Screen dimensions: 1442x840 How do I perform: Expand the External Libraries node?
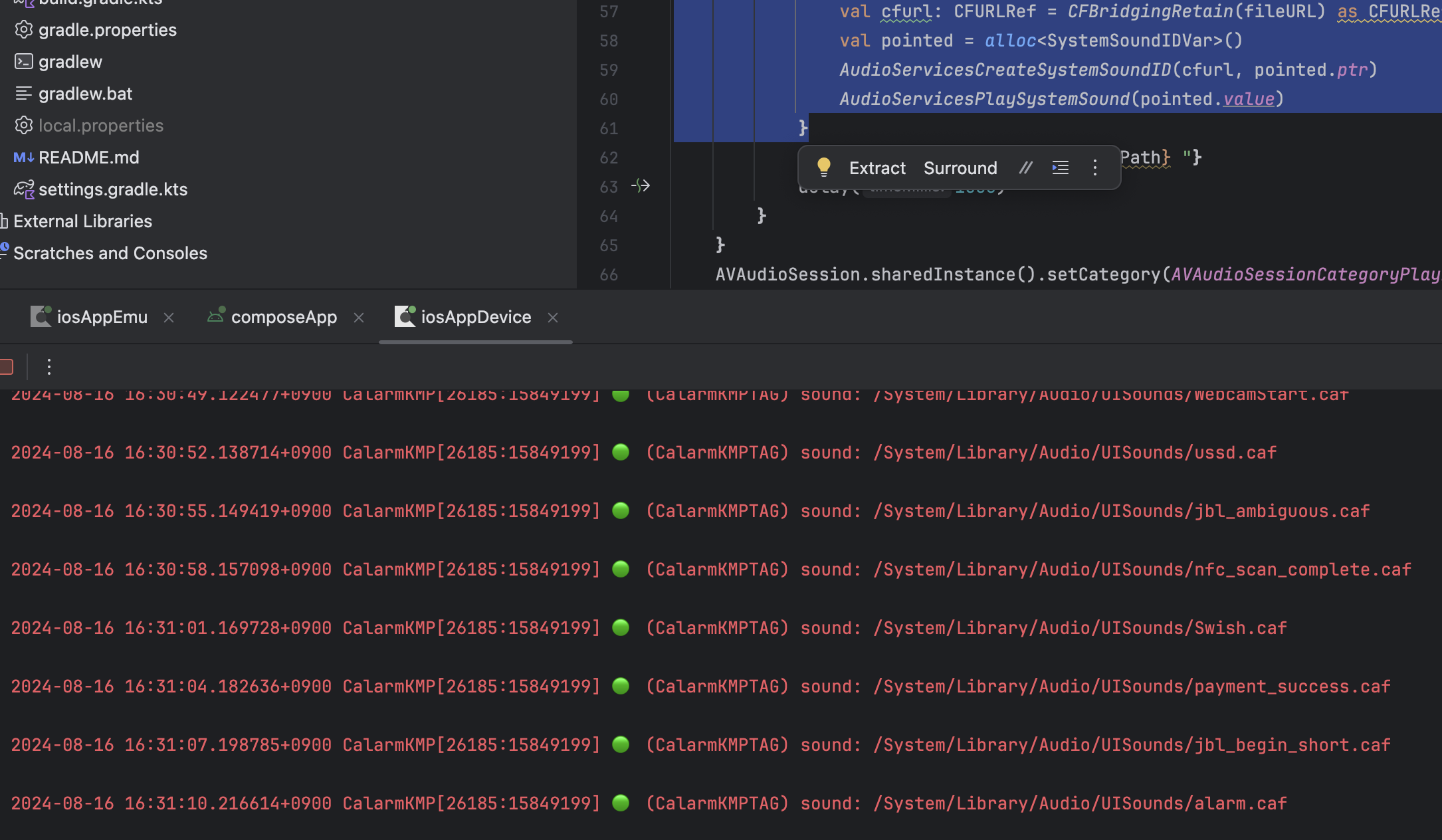(x=82, y=221)
